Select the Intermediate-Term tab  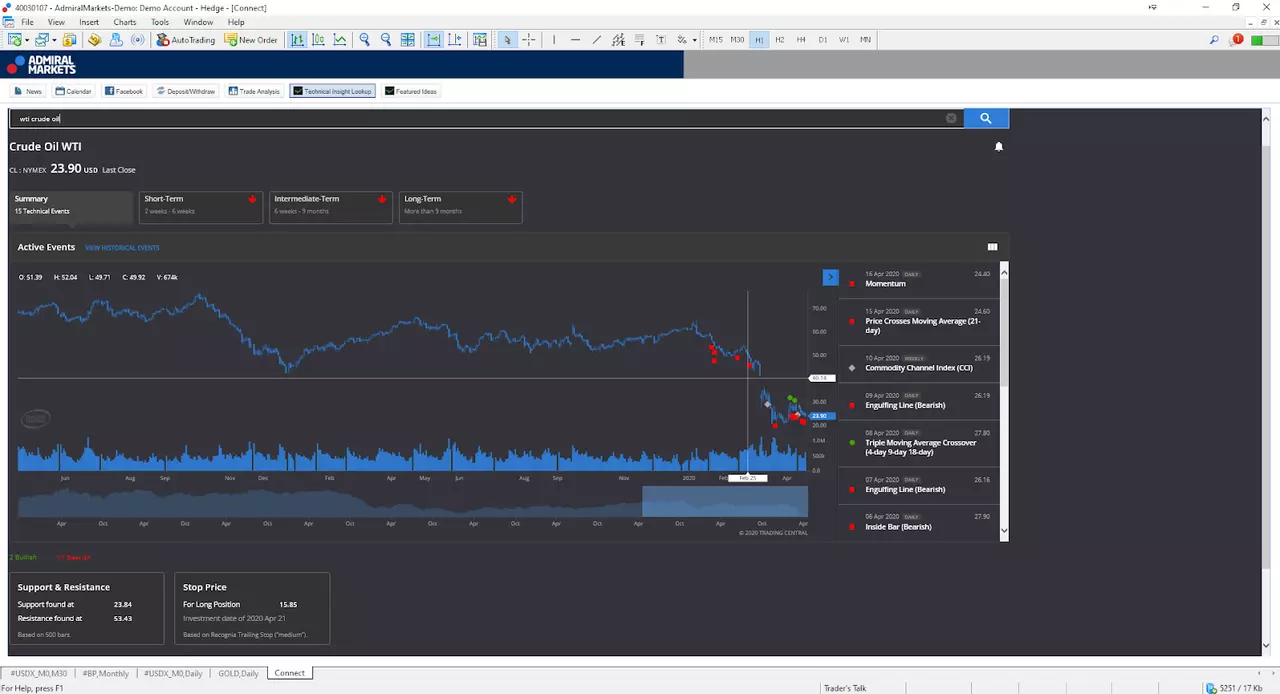[x=331, y=205]
